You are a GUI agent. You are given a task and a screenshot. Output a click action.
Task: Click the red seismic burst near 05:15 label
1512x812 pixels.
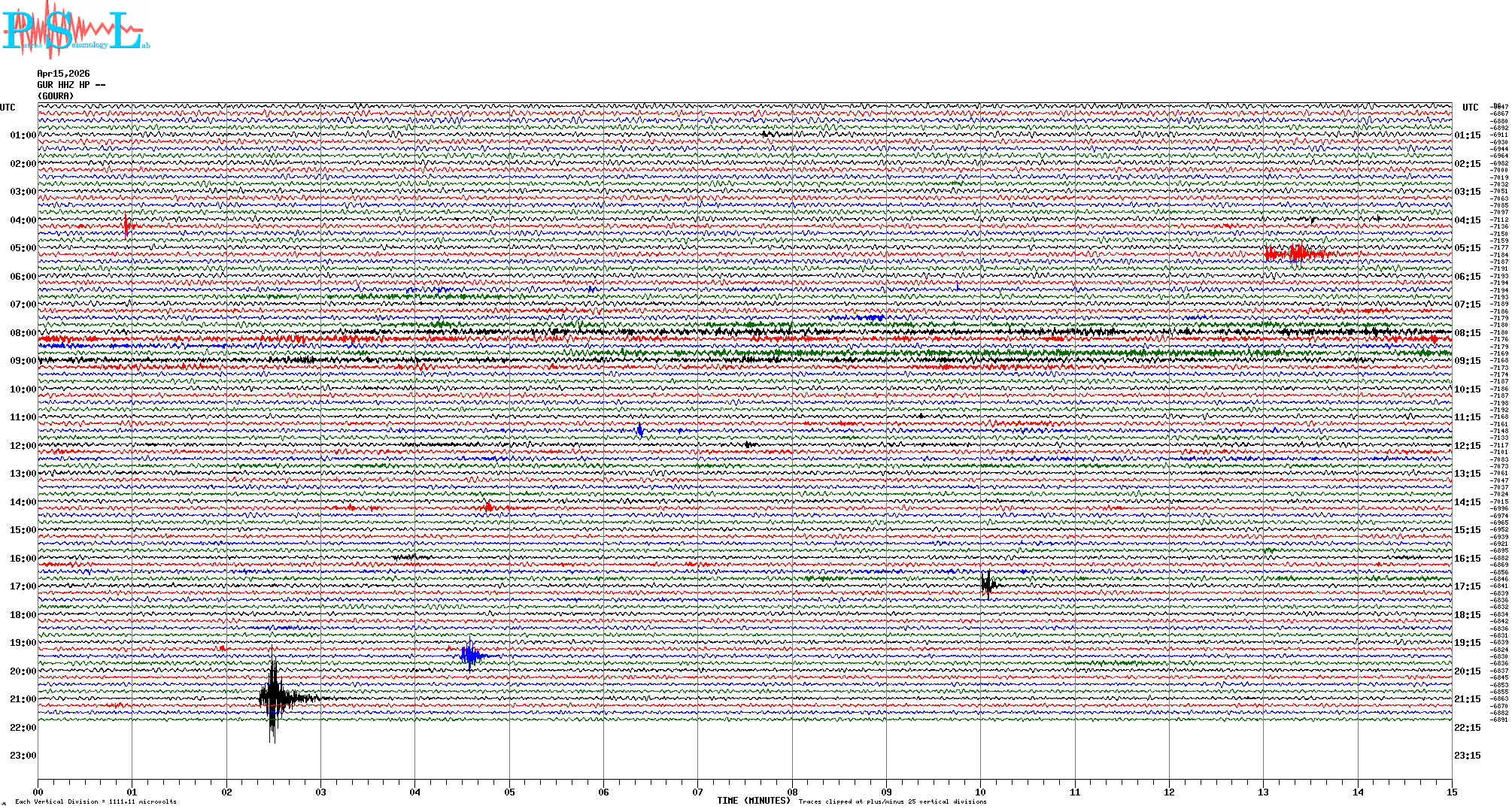pyautogui.click(x=1296, y=253)
